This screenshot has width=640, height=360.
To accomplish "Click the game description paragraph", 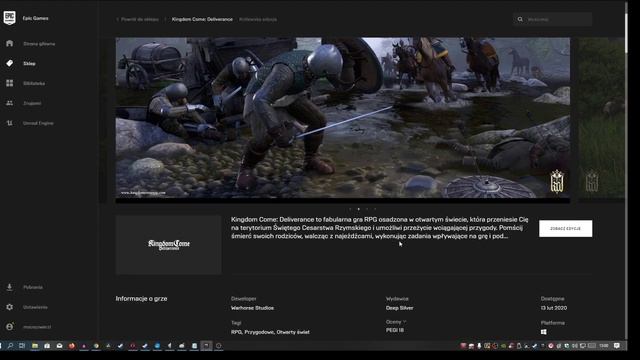I will tap(380, 228).
